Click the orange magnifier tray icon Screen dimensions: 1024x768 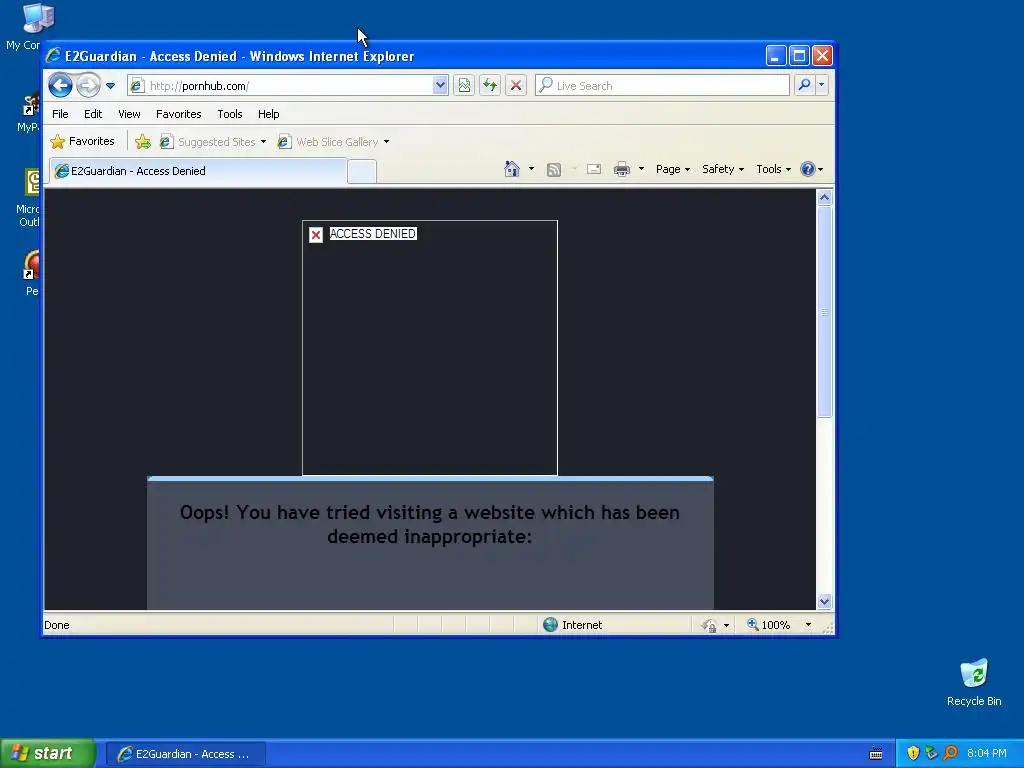click(950, 754)
